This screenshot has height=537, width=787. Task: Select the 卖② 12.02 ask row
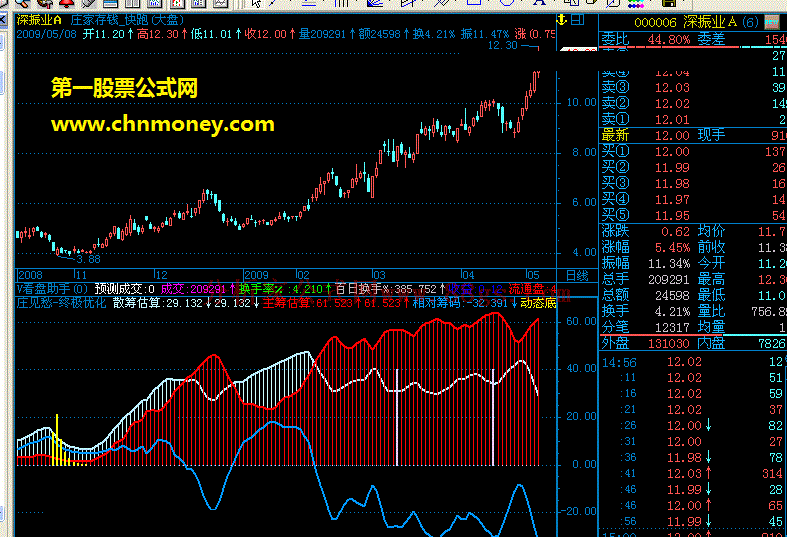click(x=693, y=103)
